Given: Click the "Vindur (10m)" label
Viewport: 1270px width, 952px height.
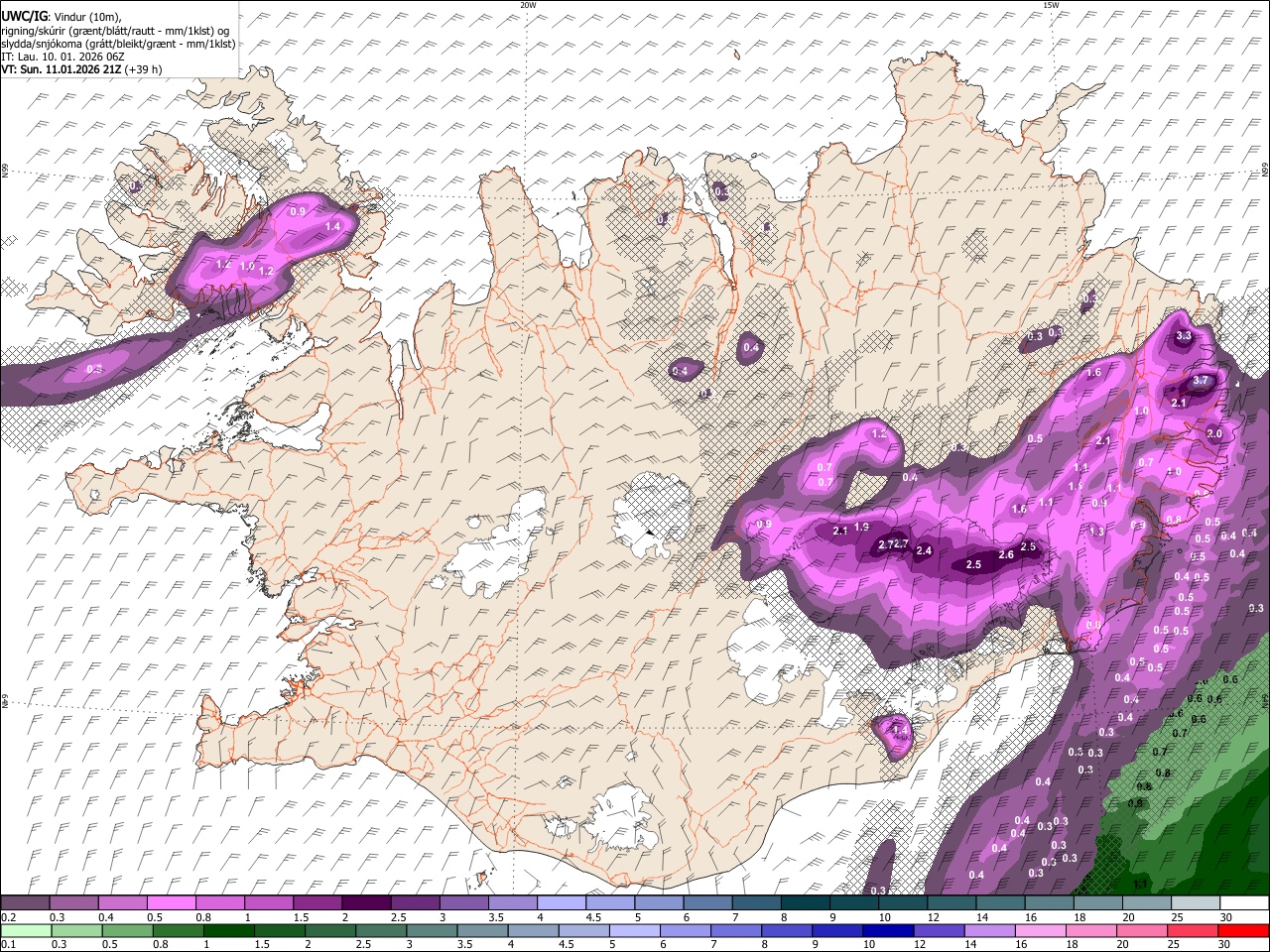Looking at the screenshot, I should pyautogui.click(x=87, y=17).
